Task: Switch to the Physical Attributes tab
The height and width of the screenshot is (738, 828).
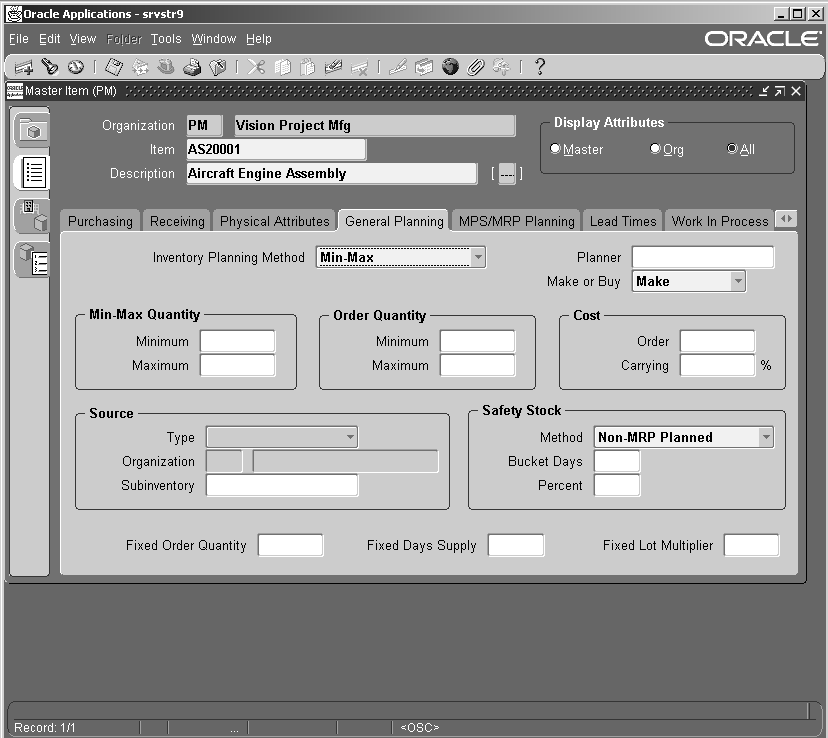Action: (x=275, y=221)
